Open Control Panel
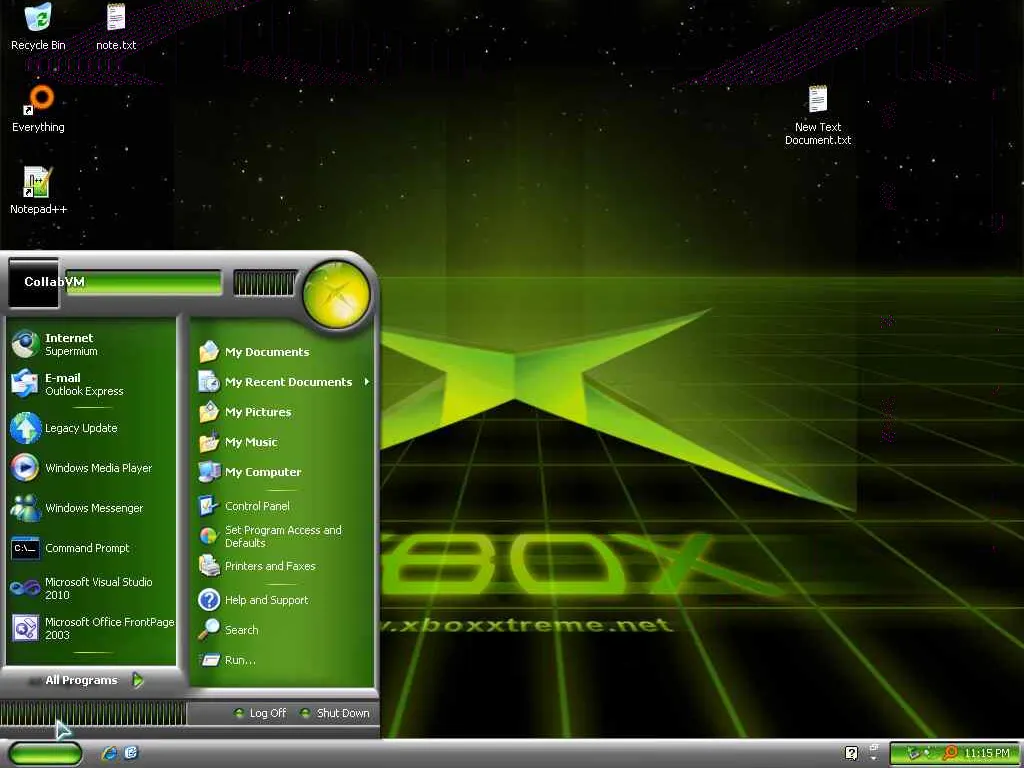The image size is (1024, 768). pos(283,506)
